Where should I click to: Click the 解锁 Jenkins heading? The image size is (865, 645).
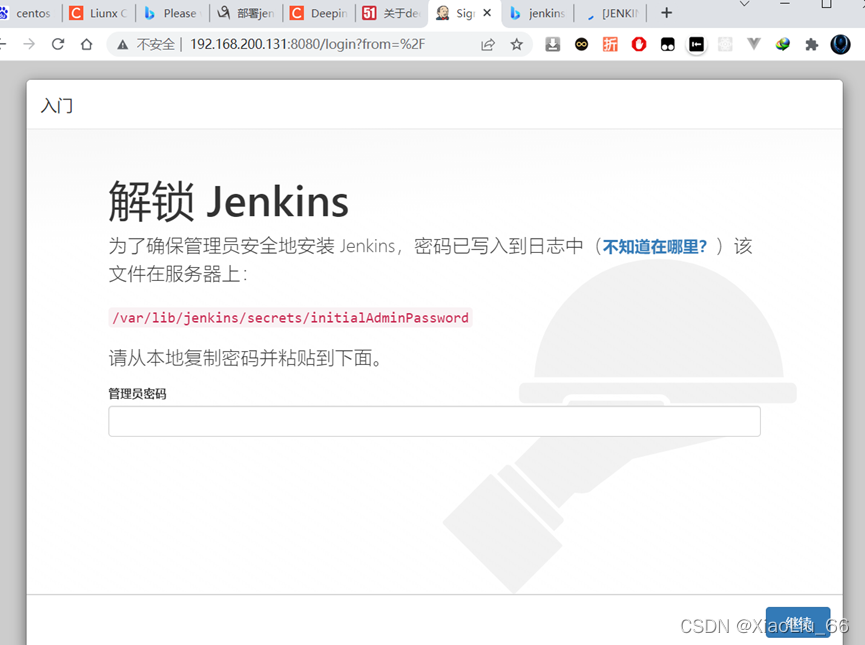228,201
